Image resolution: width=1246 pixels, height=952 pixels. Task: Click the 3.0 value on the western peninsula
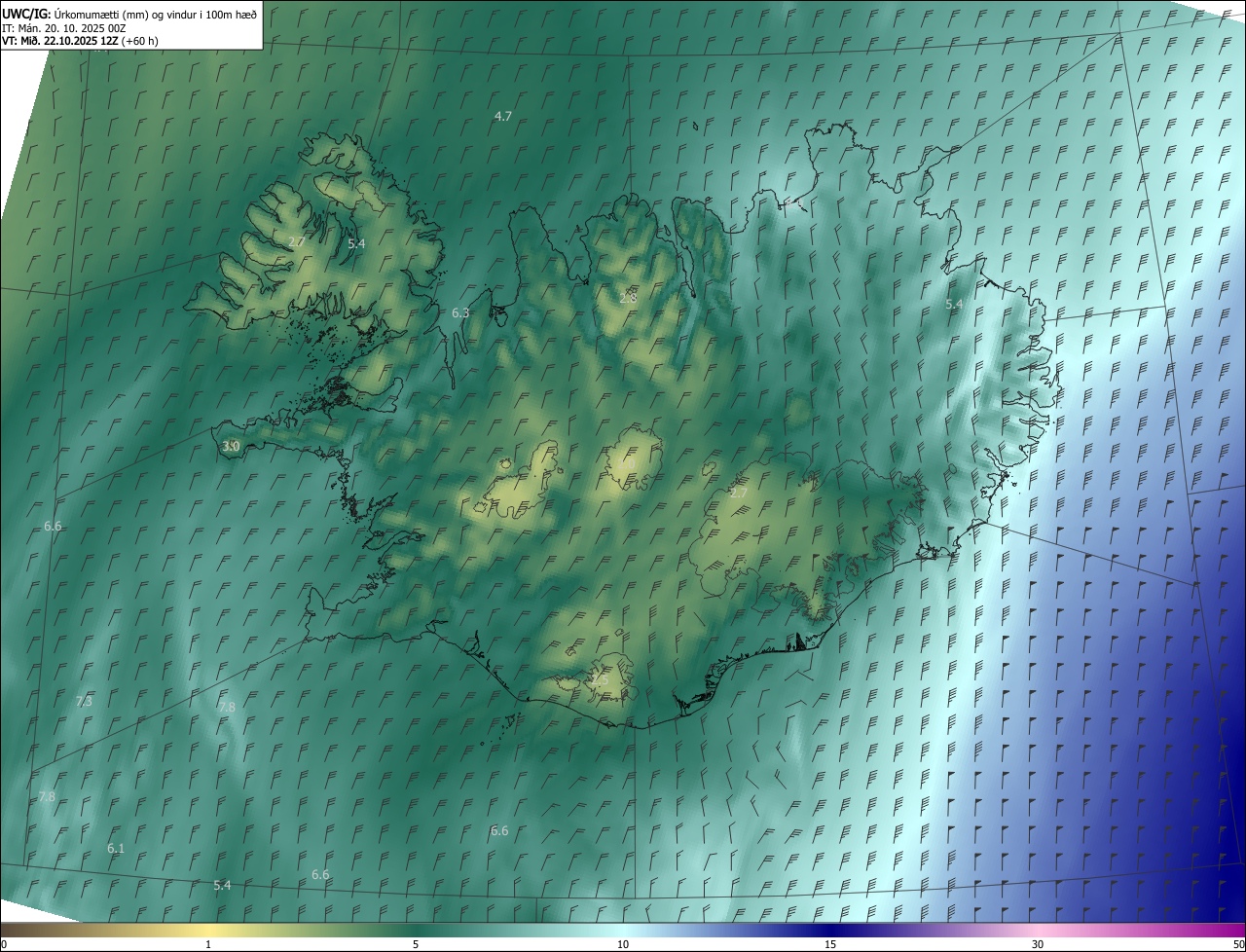[x=231, y=446]
